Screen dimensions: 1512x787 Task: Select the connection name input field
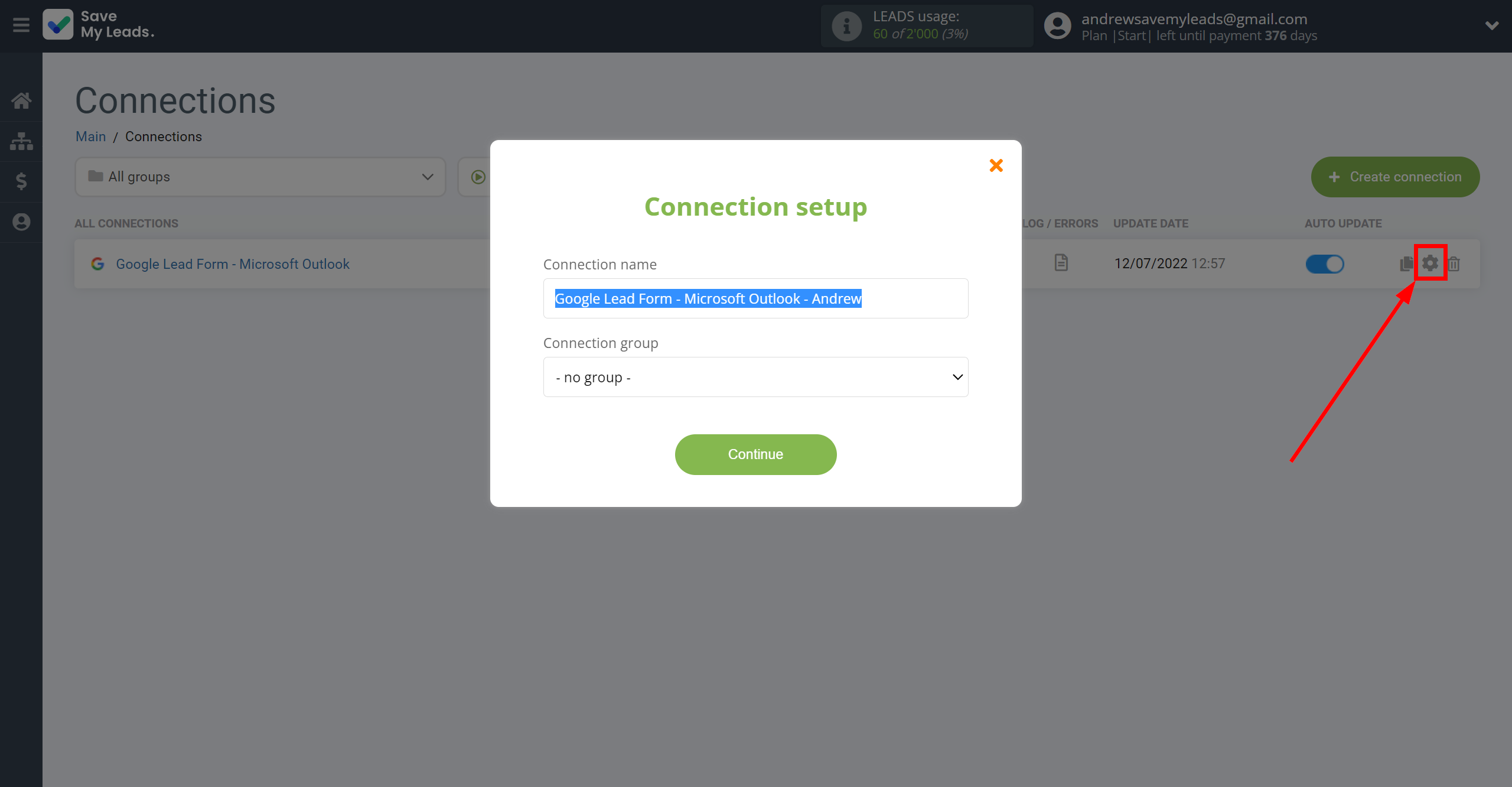(755, 298)
